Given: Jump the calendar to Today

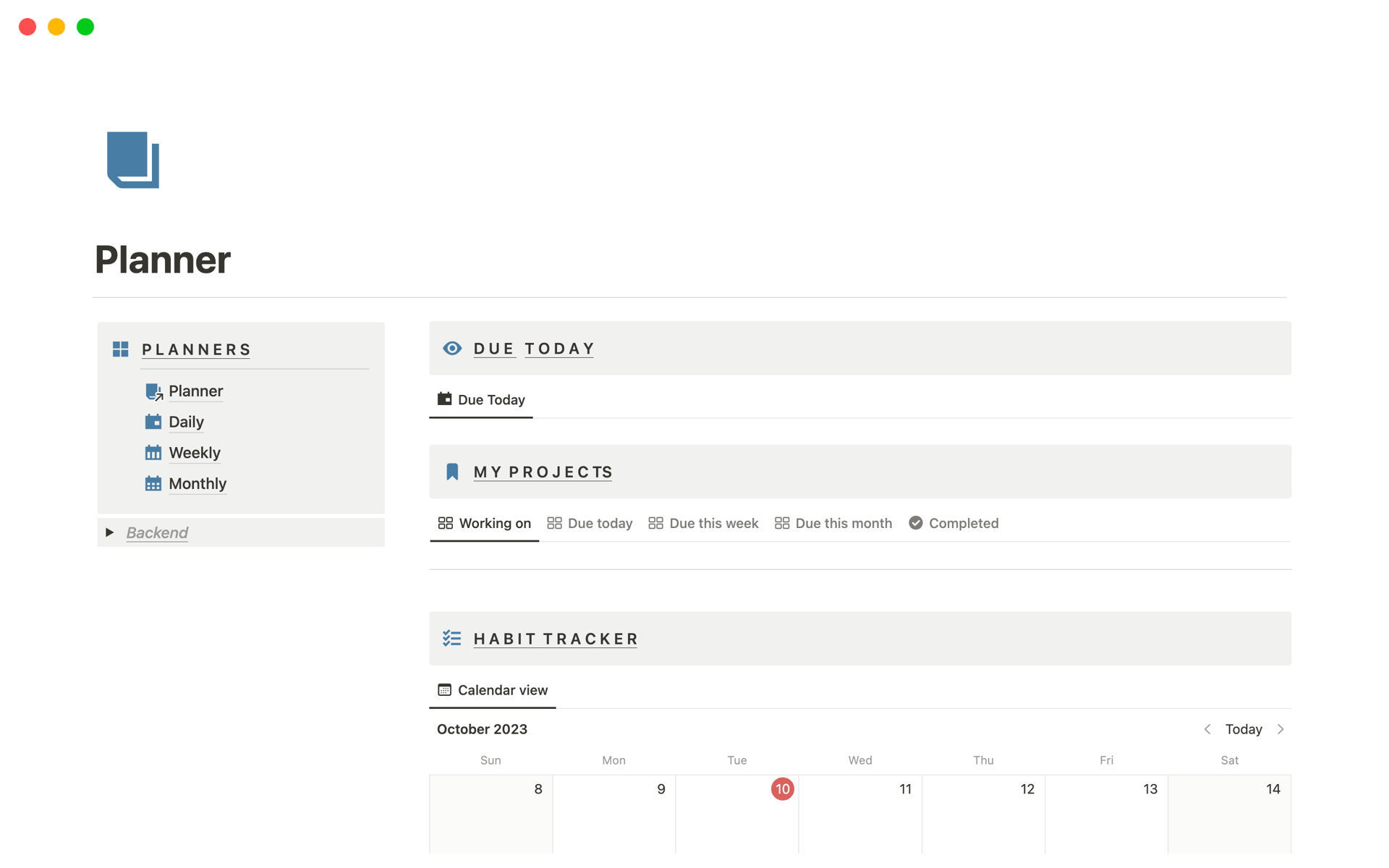Looking at the screenshot, I should pyautogui.click(x=1244, y=729).
